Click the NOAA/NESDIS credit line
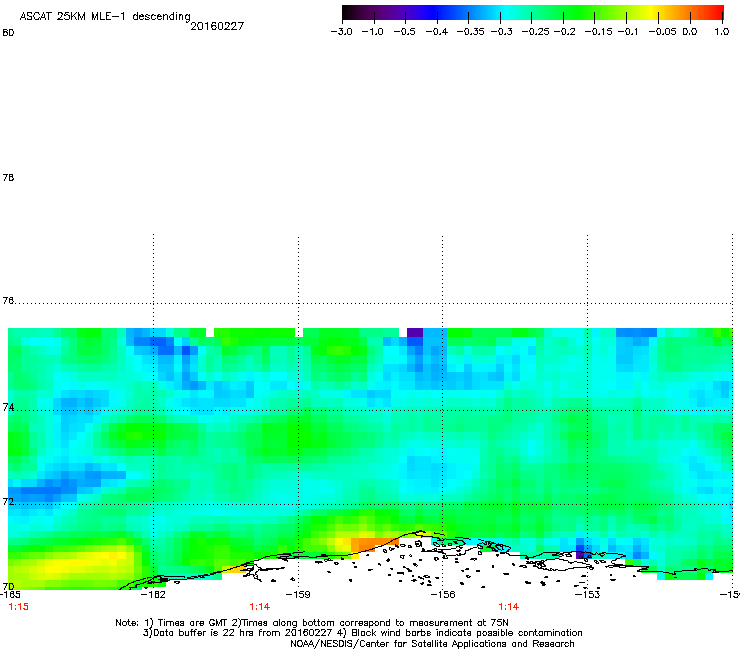Screen dimensions: 740x650 pyautogui.click(x=432, y=644)
